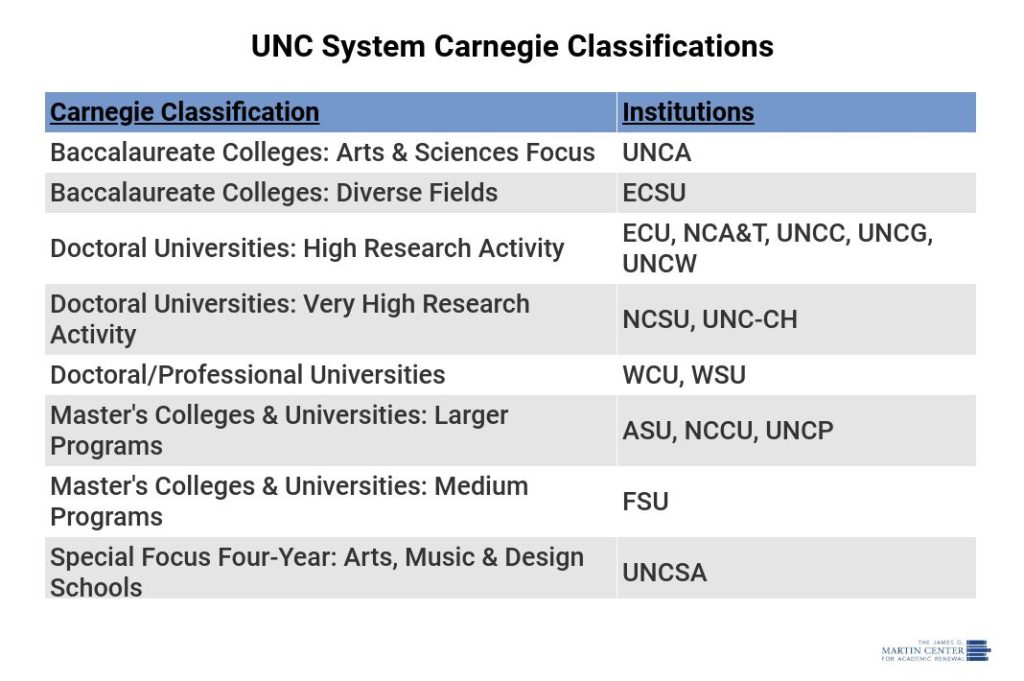This screenshot has width=1024, height=681.
Task: Click "Master's Colleges & Universities: Larger Programs"
Action: click(279, 430)
